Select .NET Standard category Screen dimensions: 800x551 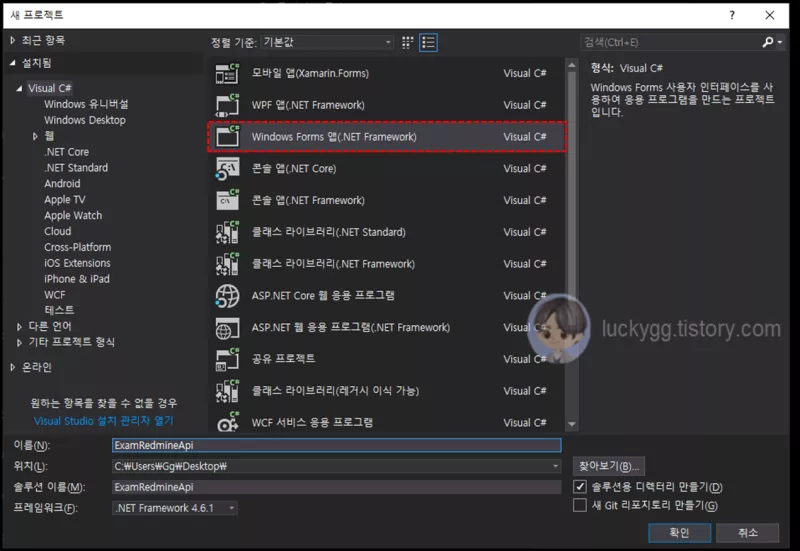click(76, 167)
